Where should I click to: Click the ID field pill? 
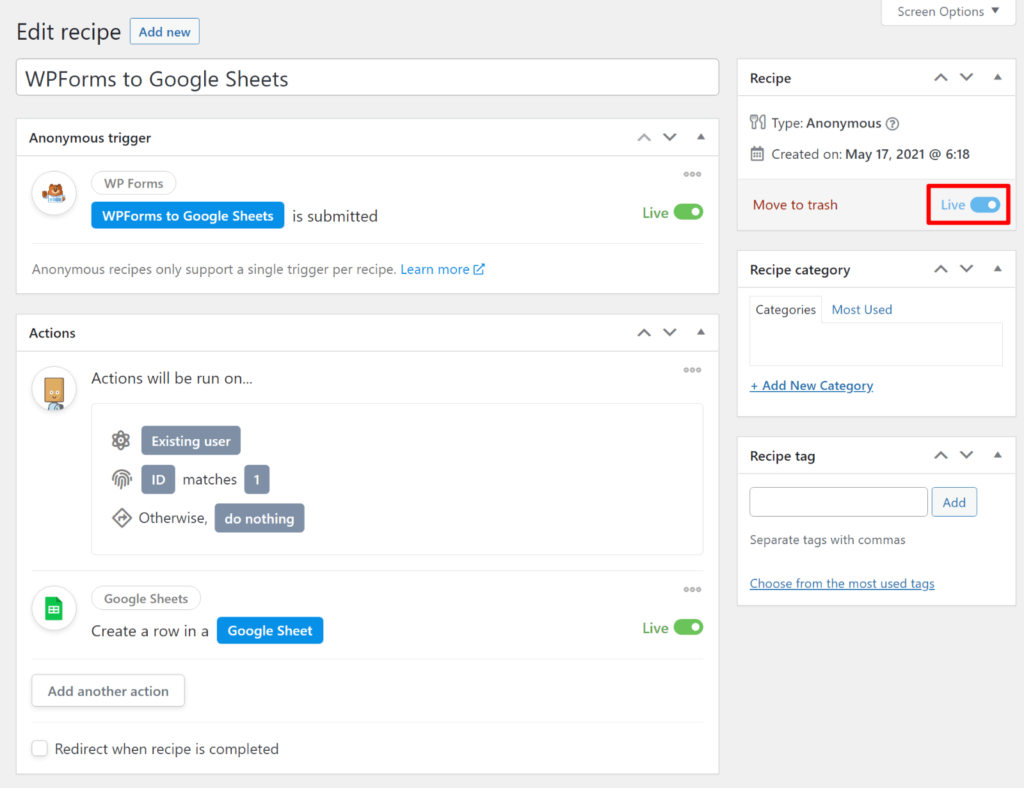tap(158, 479)
